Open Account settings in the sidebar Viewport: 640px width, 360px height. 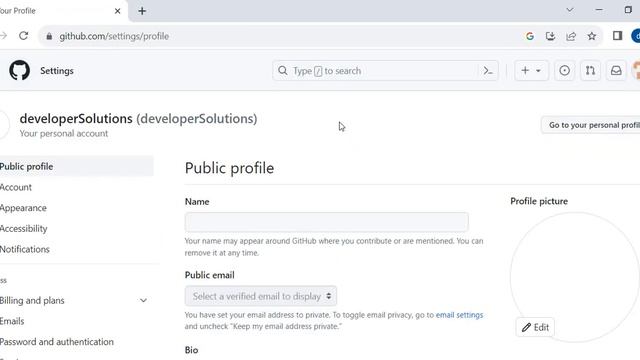(16, 187)
